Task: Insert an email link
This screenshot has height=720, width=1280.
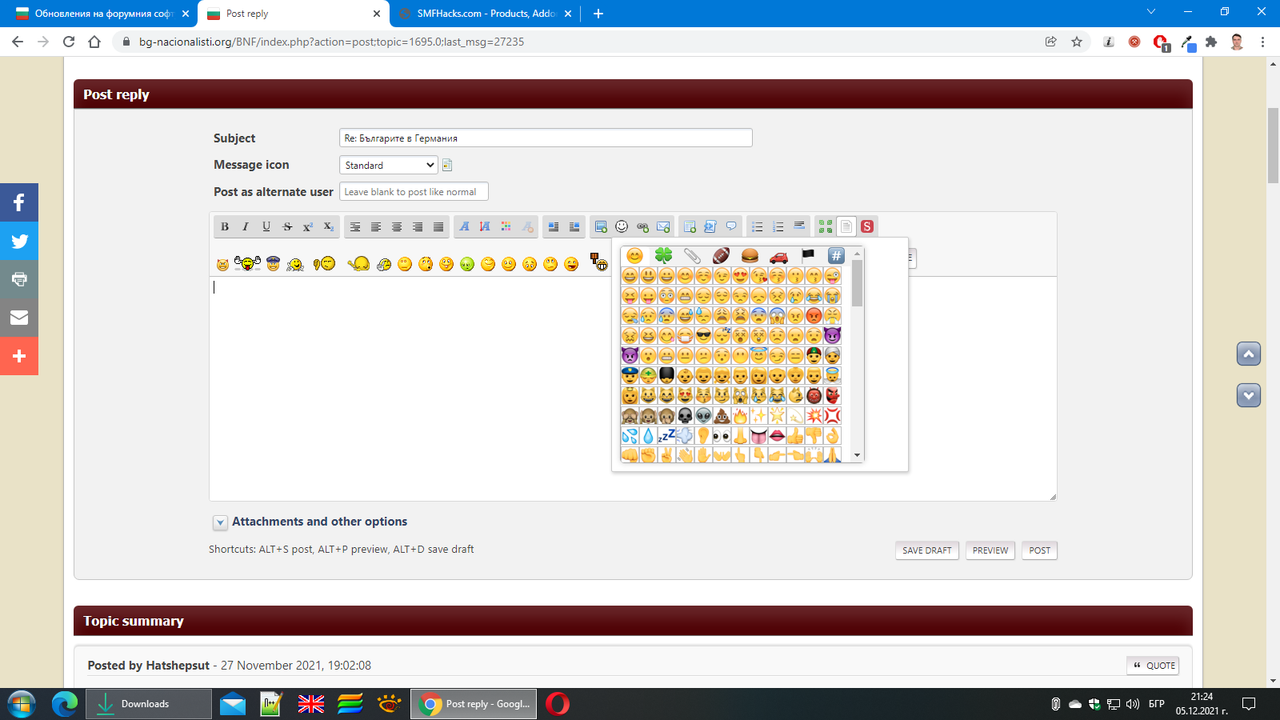Action: point(664,227)
